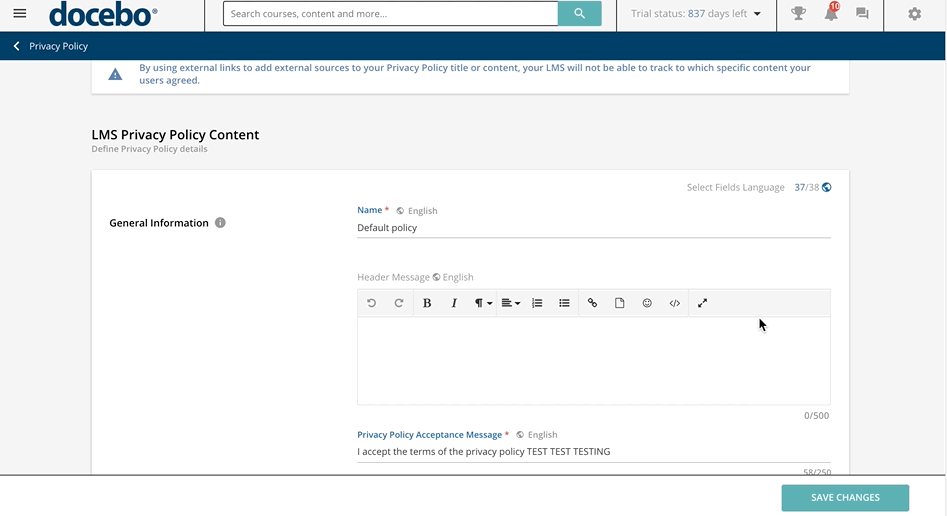Viewport: 947px width, 516px height.
Task: Open the notifications bell
Action: point(830,14)
